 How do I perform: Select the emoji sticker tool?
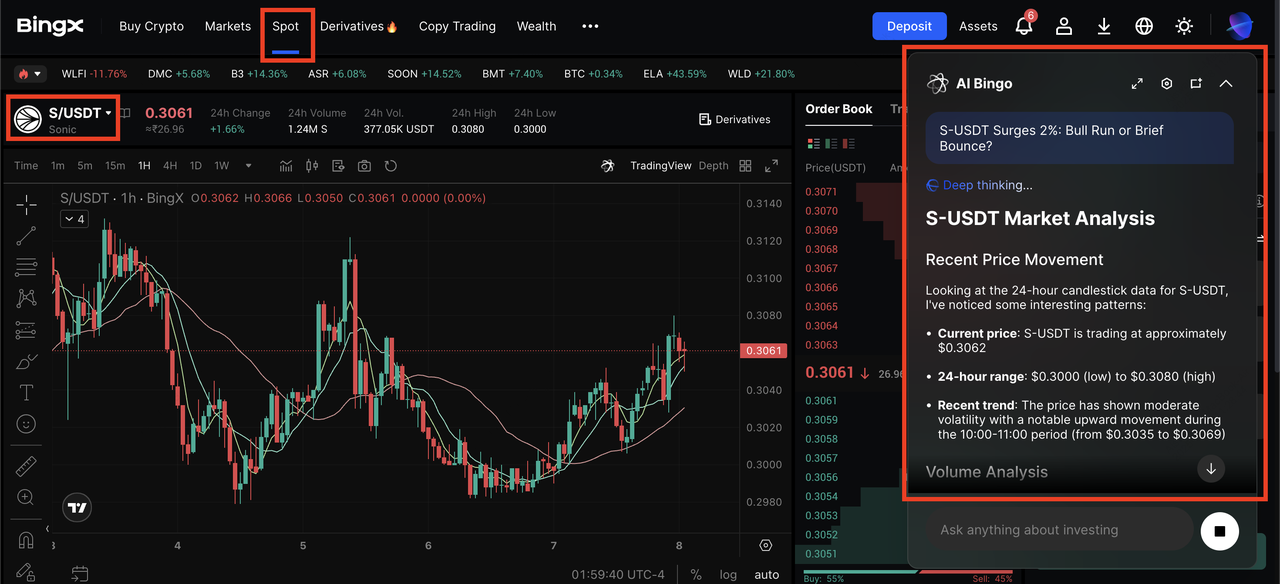point(26,424)
